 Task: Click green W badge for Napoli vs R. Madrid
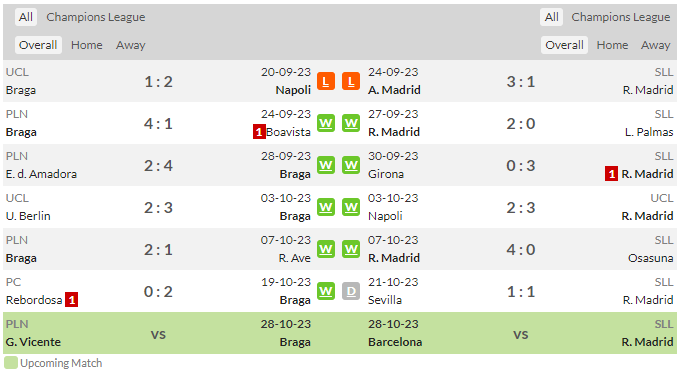point(350,207)
